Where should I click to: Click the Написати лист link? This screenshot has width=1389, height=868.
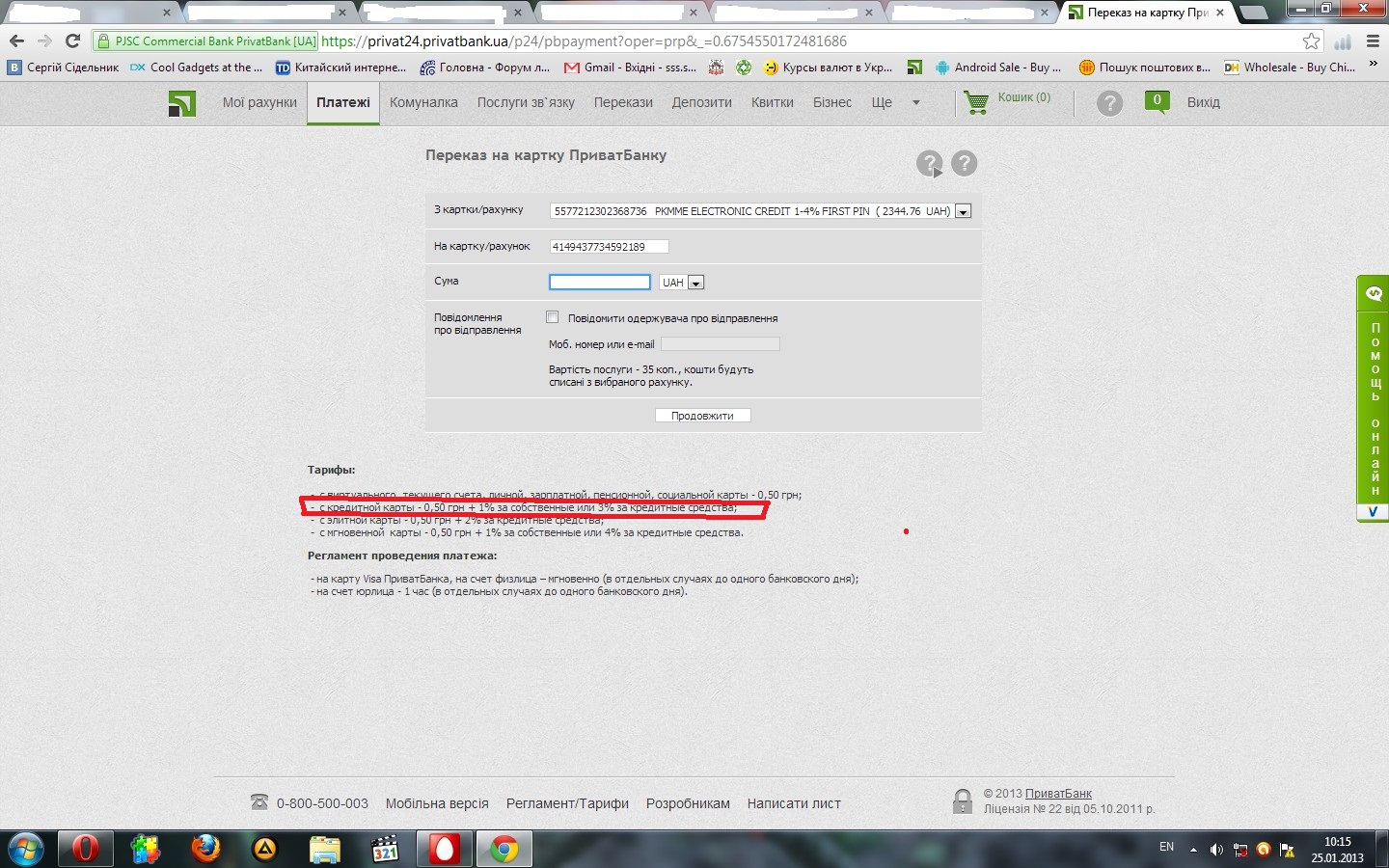point(794,803)
